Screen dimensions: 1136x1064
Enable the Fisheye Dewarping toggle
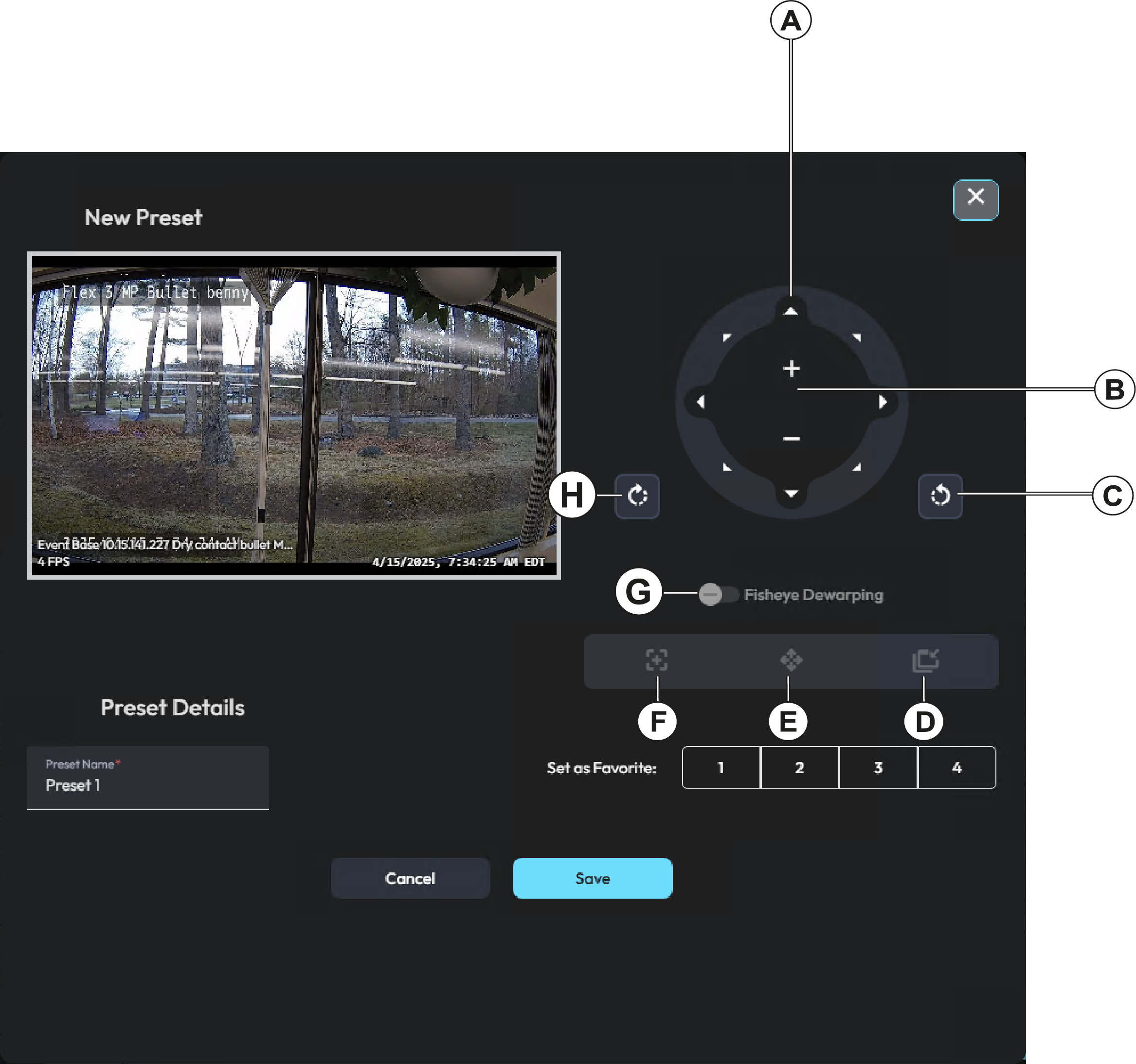(718, 595)
